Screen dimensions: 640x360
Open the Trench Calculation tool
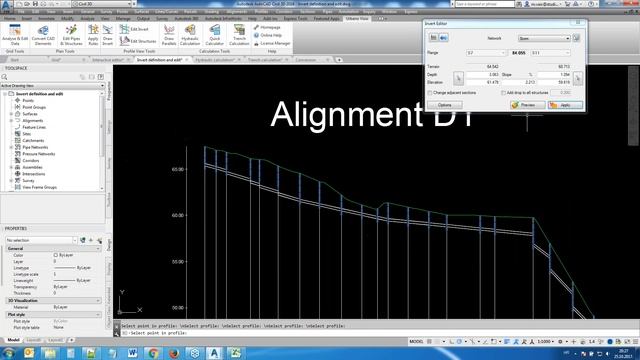pyautogui.click(x=239, y=35)
